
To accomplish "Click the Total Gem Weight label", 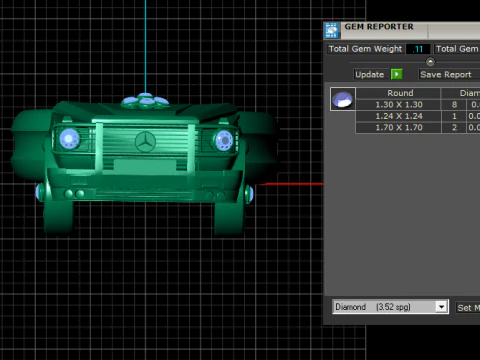I will (x=365, y=49).
